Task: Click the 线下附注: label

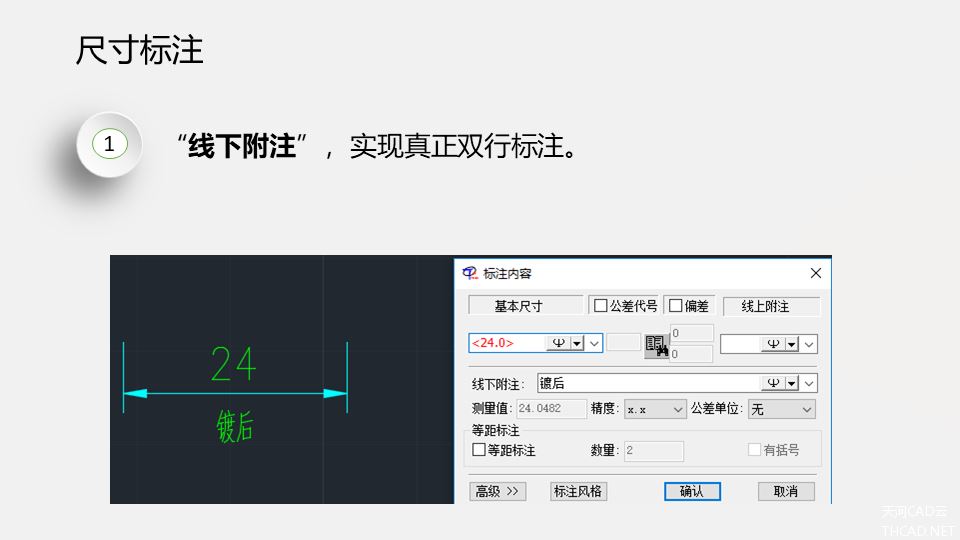Action: (498, 384)
